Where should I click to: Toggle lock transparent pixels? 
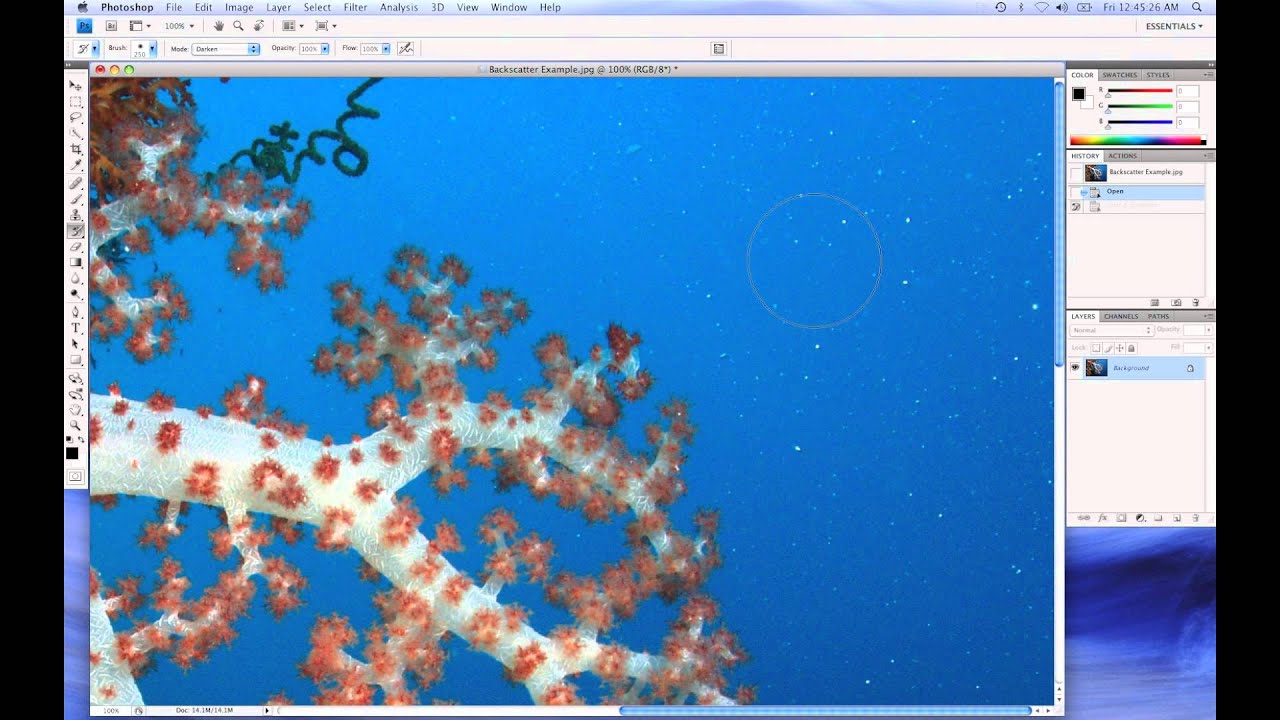tap(1096, 348)
